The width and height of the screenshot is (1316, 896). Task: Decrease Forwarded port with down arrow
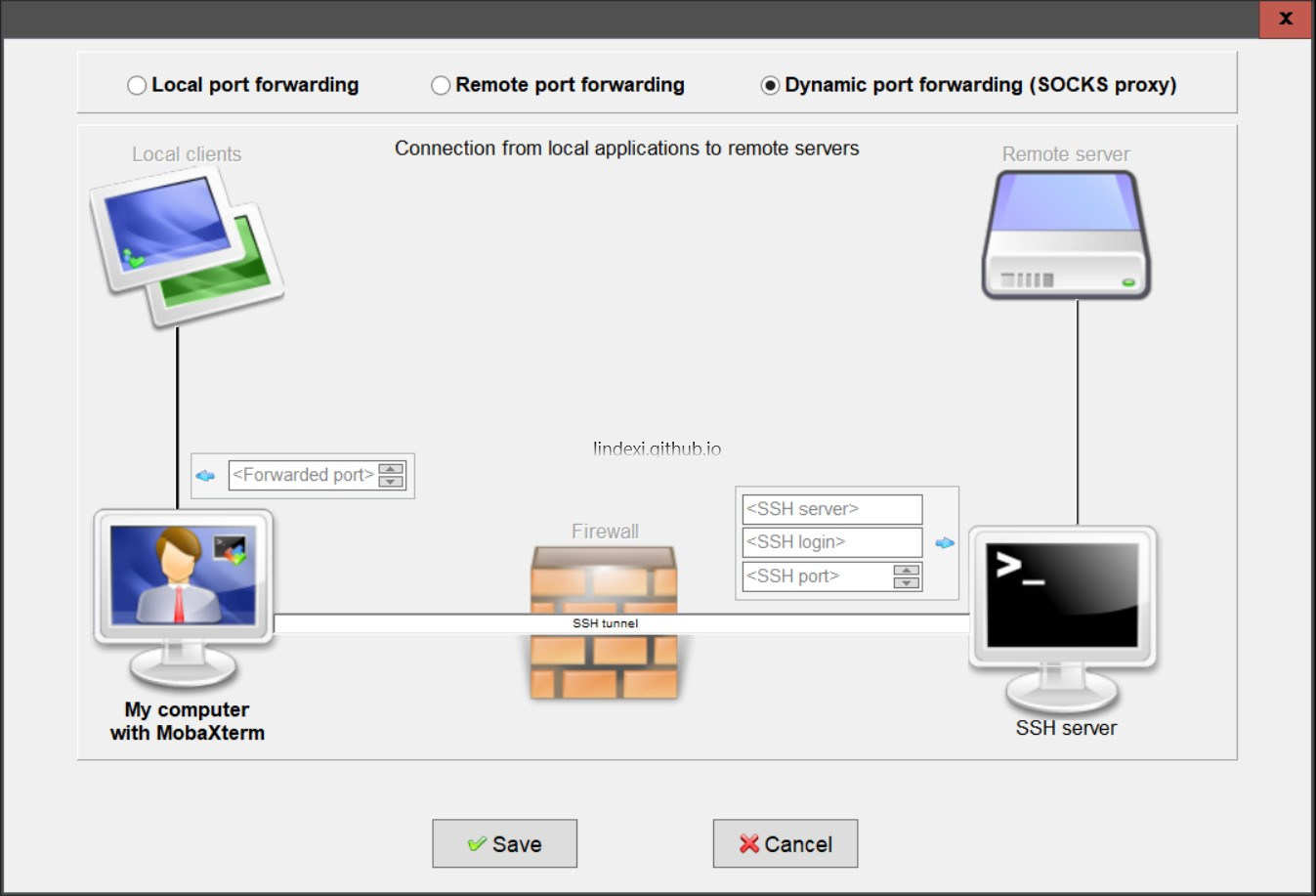point(391,482)
